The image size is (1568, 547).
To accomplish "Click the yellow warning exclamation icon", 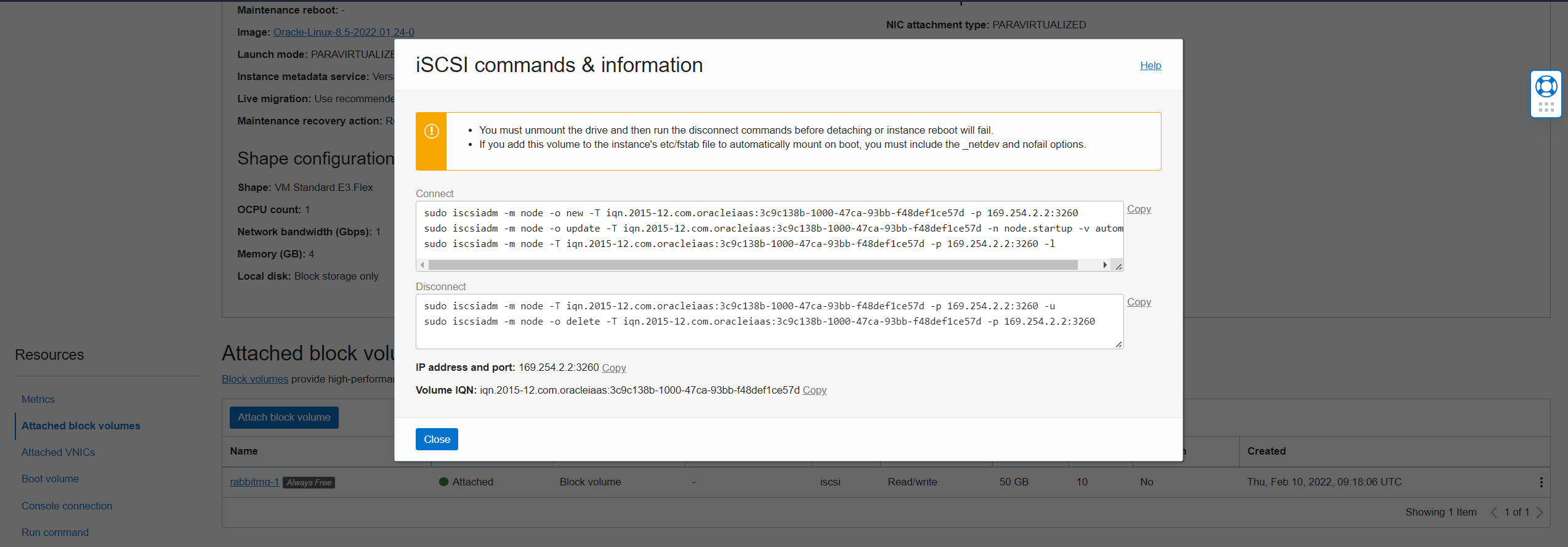I will (x=432, y=131).
